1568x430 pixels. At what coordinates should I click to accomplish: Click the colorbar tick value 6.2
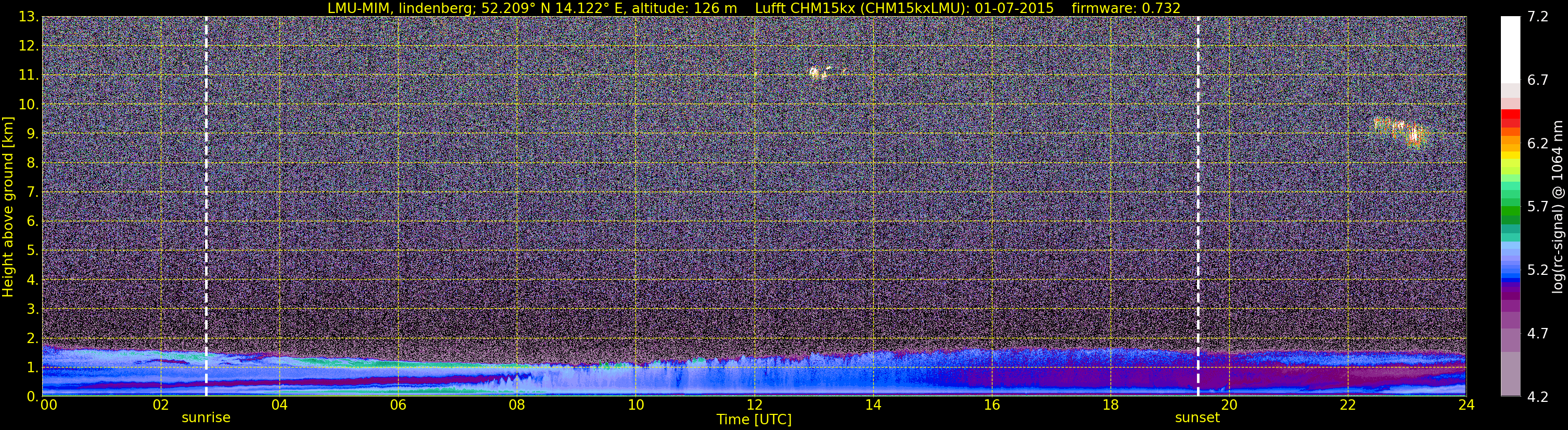pos(1538,143)
